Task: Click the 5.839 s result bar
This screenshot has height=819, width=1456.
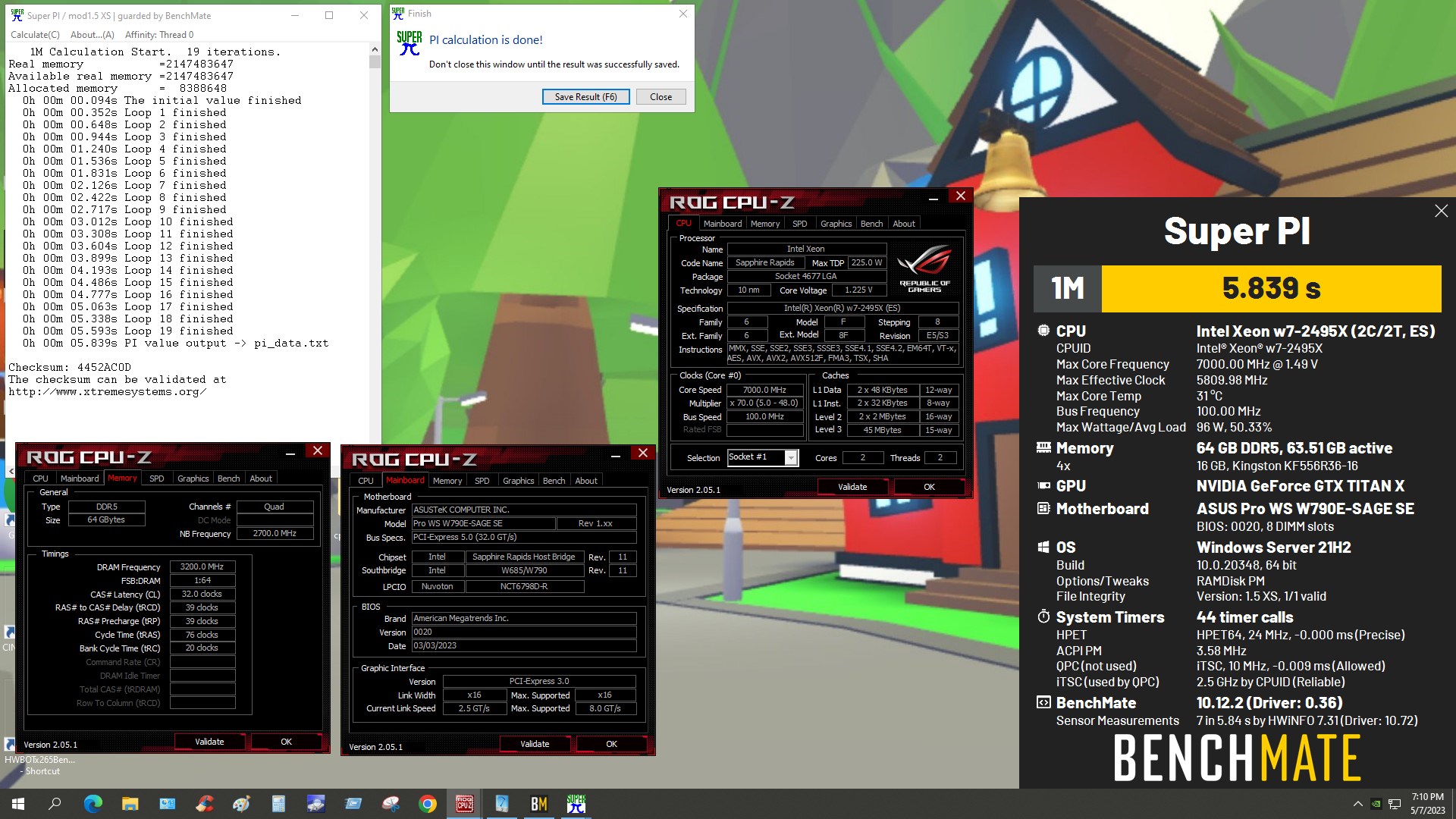Action: point(1271,288)
